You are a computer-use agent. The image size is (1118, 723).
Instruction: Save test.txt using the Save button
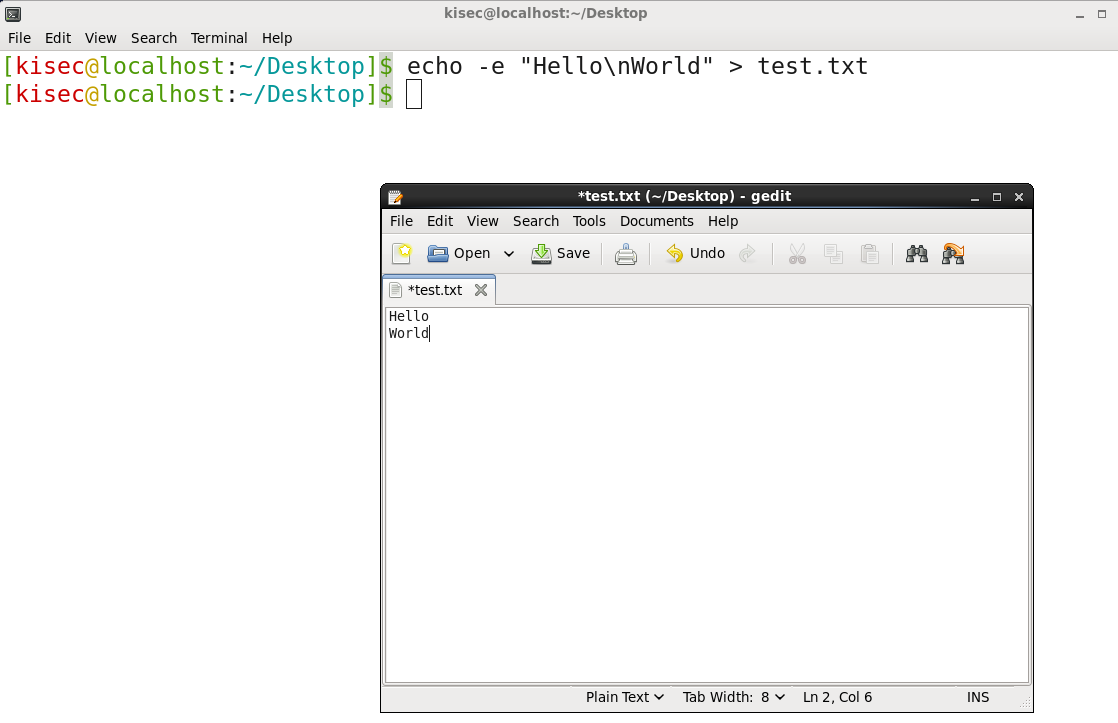coord(560,253)
